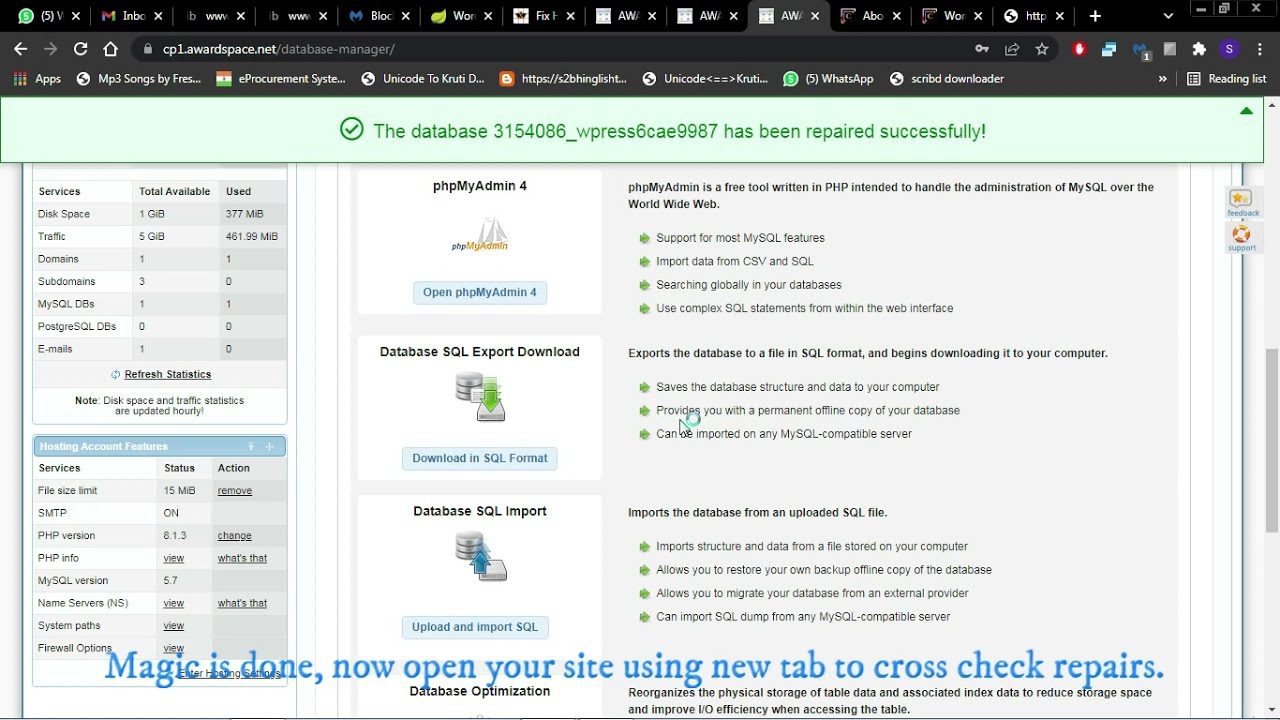Expand more bookmarks chevron

pos(1162,79)
